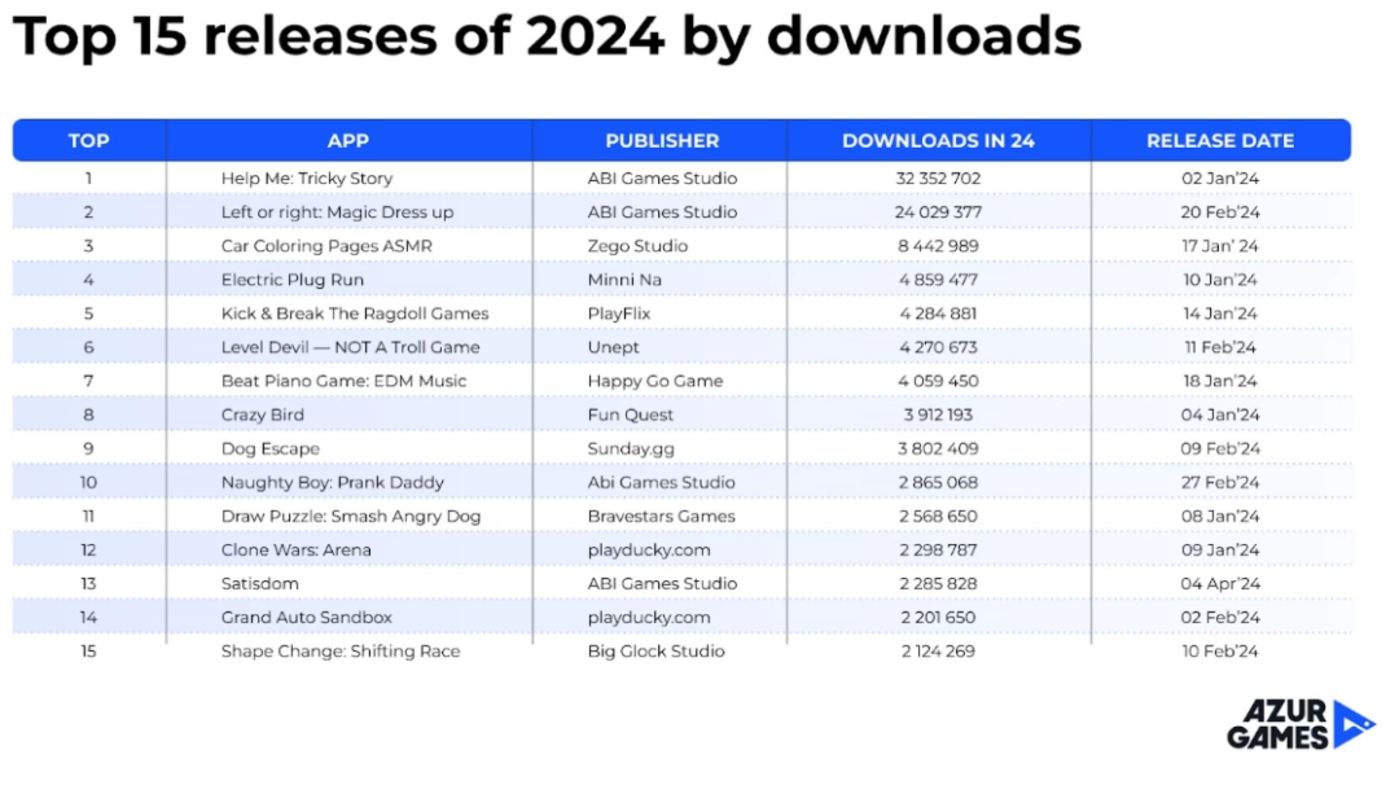
Task: Click Kick & Break The Ragdoll Games
Action: [355, 314]
